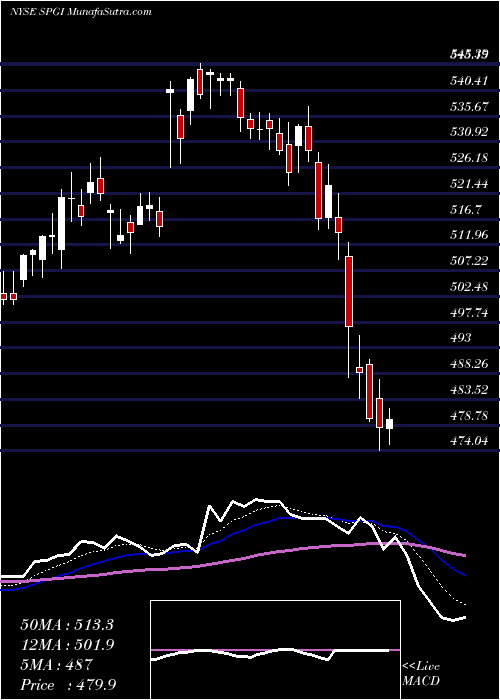Select the 535.67 price axis label

(468, 107)
